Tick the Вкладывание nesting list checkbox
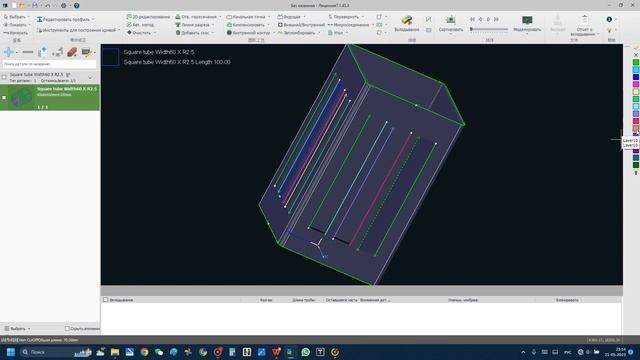This screenshot has height=360, width=640. pos(105,300)
